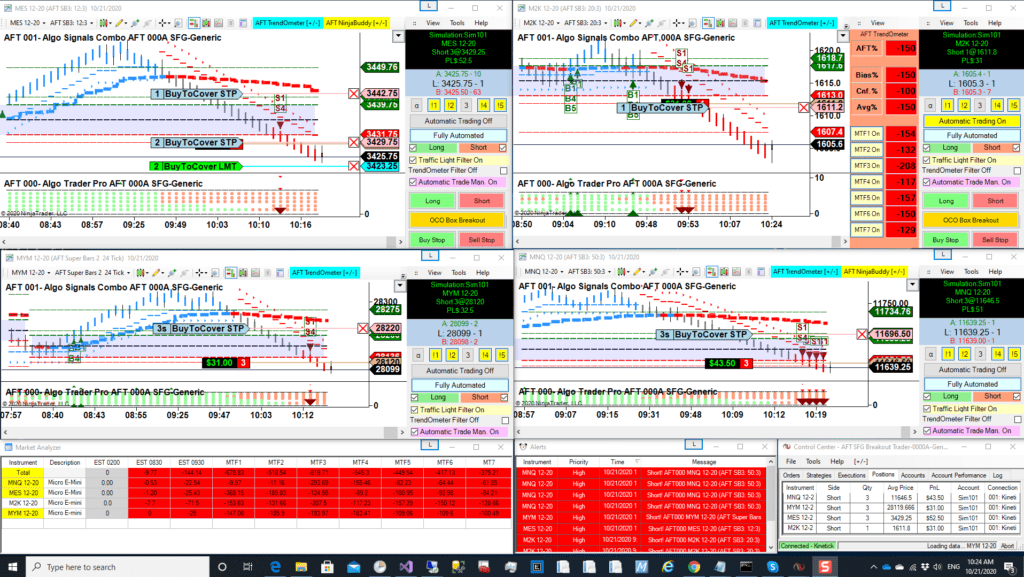
Task: Open AFT SB3: 20:3 interval dropdown
Action: point(586,23)
